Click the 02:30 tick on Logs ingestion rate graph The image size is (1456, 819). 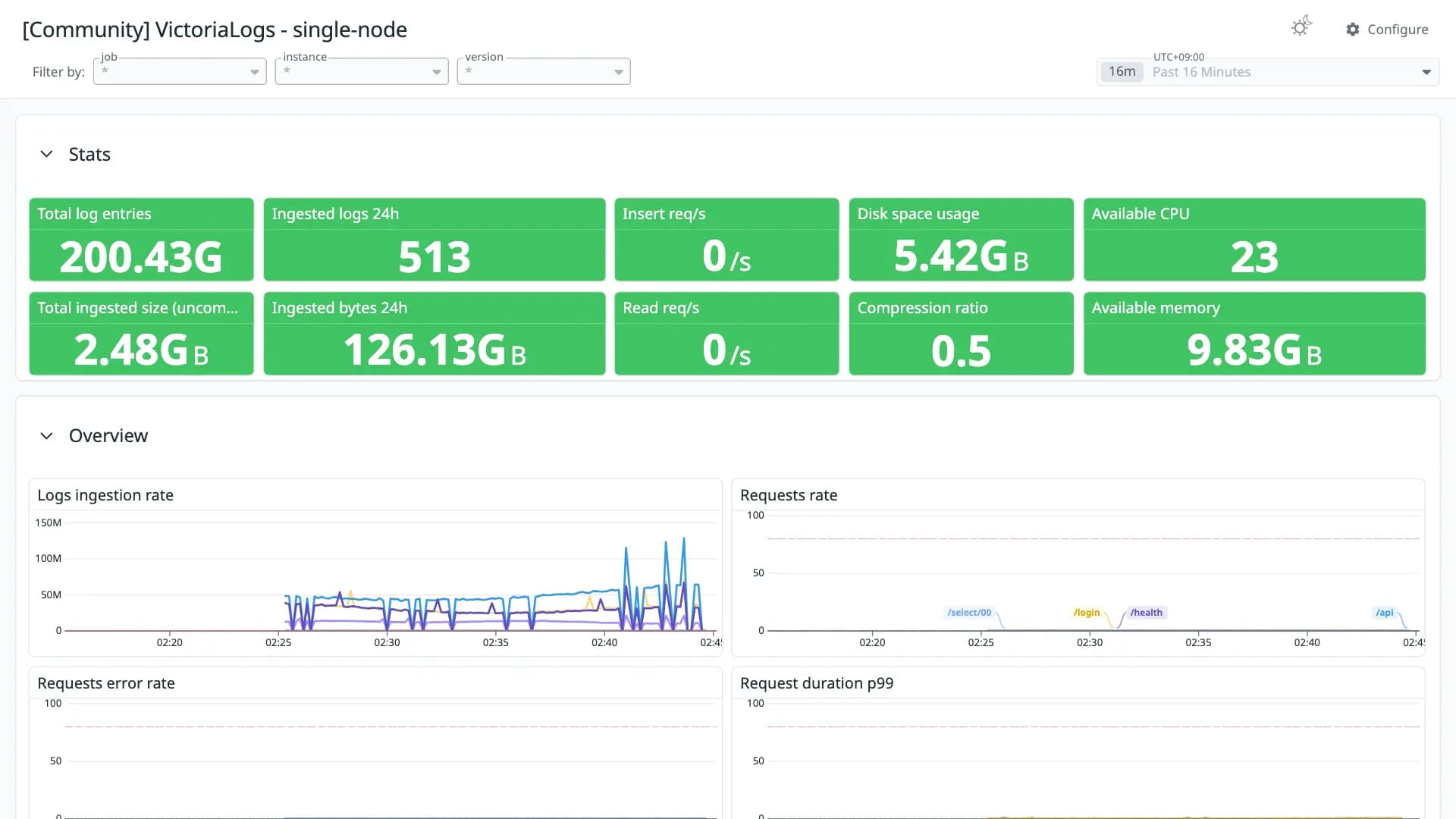click(x=387, y=642)
